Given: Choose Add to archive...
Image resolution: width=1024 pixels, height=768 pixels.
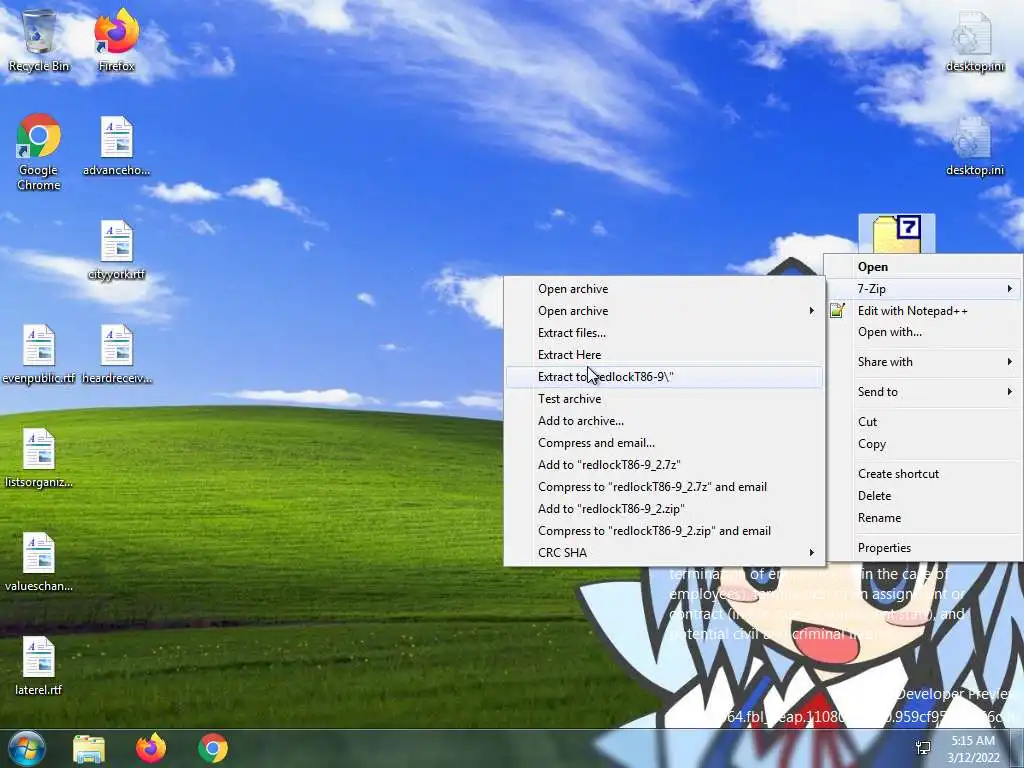Looking at the screenshot, I should click(664, 421).
